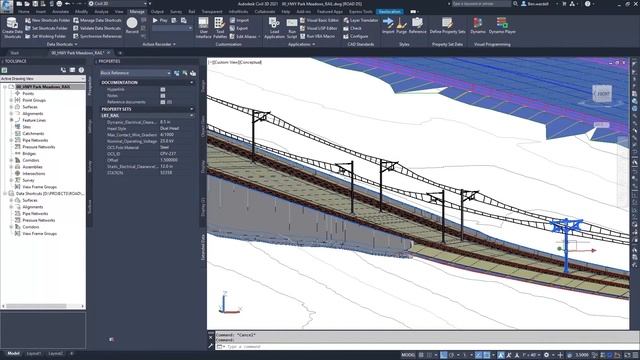Click Set Working Folder
The height and width of the screenshot is (360, 640).
(45, 36)
